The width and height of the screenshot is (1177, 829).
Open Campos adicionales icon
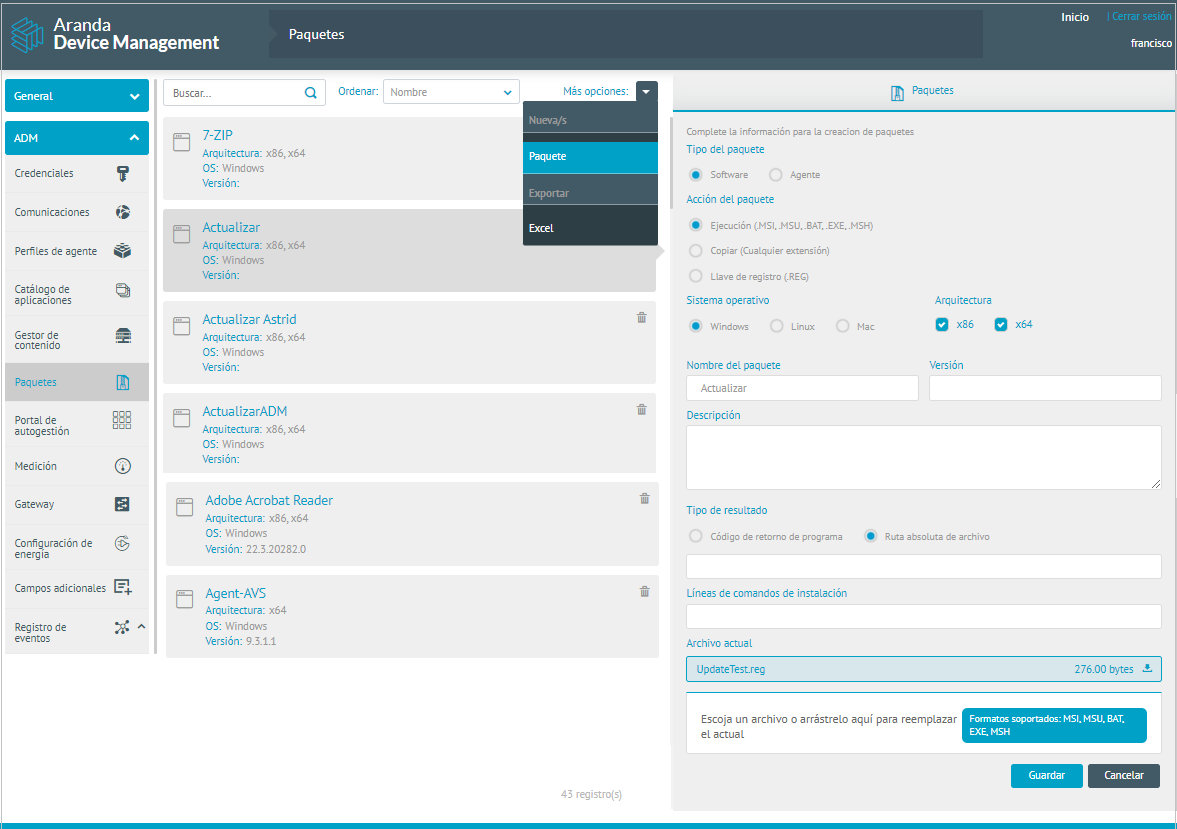(x=123, y=587)
